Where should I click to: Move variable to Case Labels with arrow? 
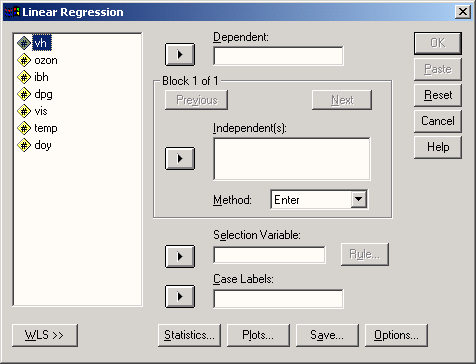pyautogui.click(x=180, y=296)
